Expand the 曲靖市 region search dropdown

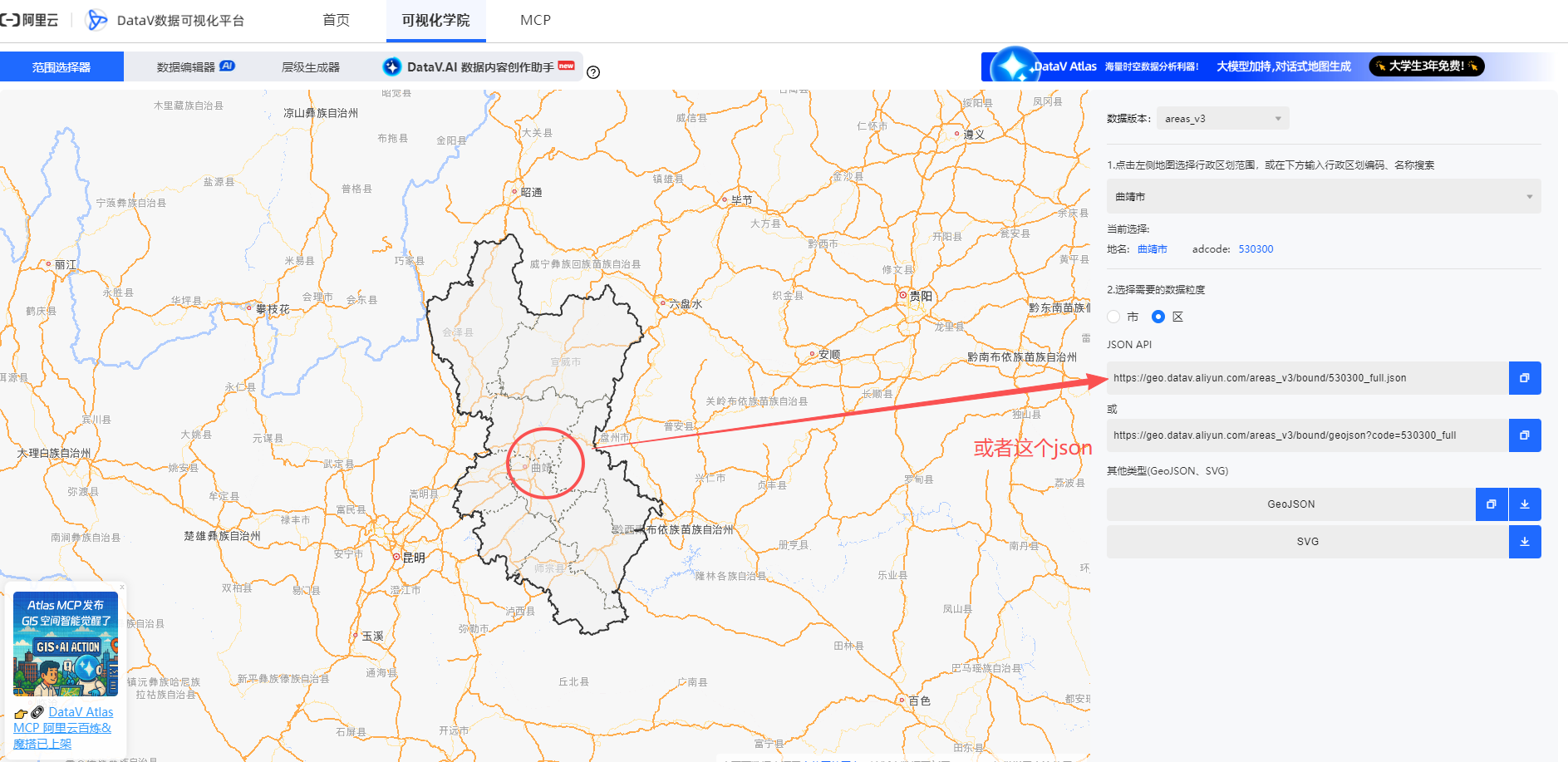point(1324,197)
